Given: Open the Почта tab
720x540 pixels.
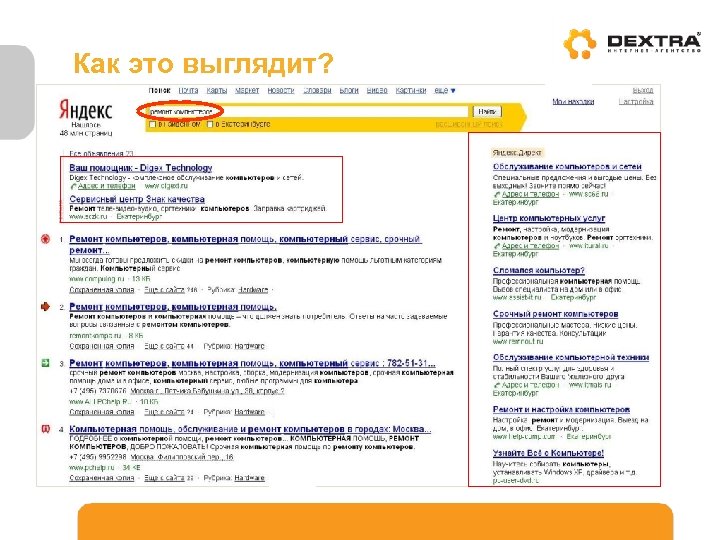Looking at the screenshot, I should click(x=188, y=90).
